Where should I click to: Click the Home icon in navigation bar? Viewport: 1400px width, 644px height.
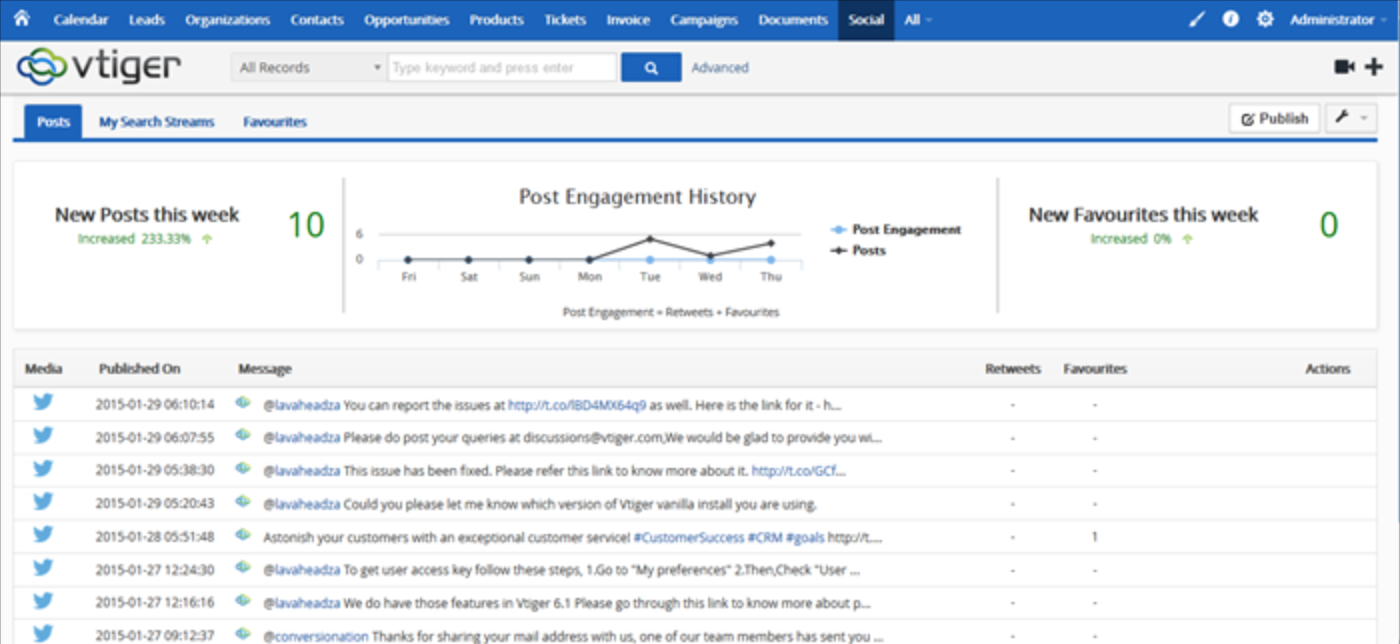pos(21,19)
